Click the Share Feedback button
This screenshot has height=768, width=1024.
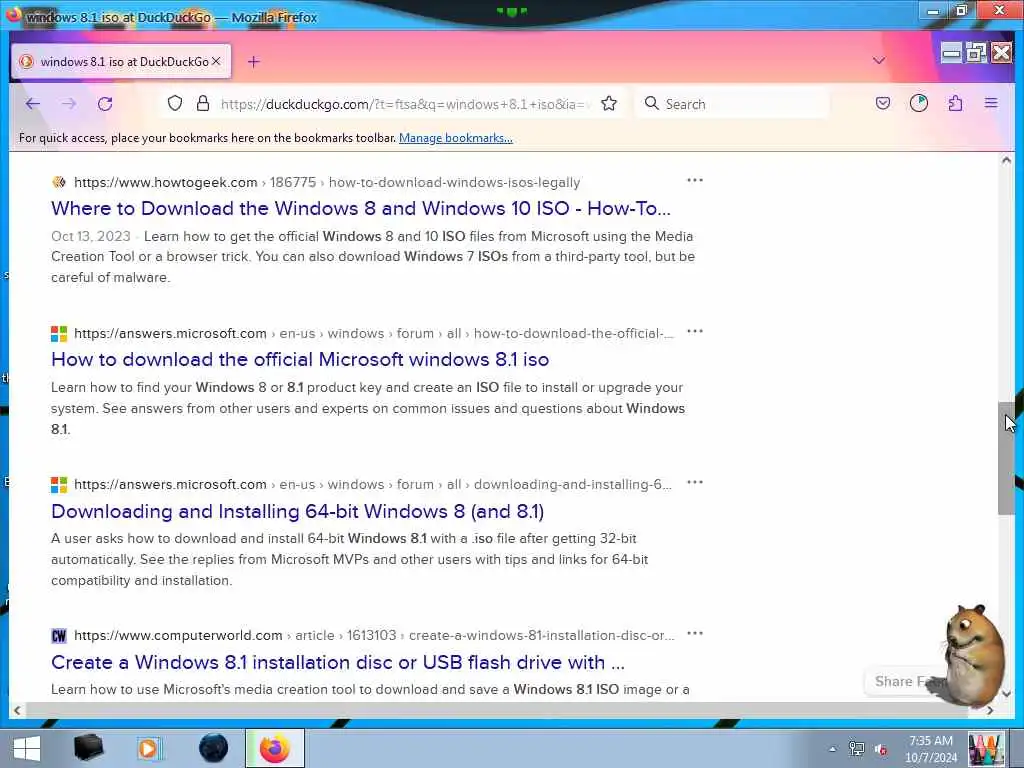pos(905,682)
